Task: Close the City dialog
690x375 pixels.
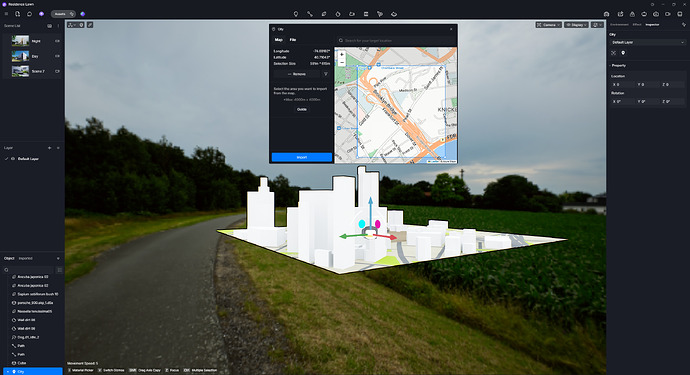Action: (x=451, y=29)
